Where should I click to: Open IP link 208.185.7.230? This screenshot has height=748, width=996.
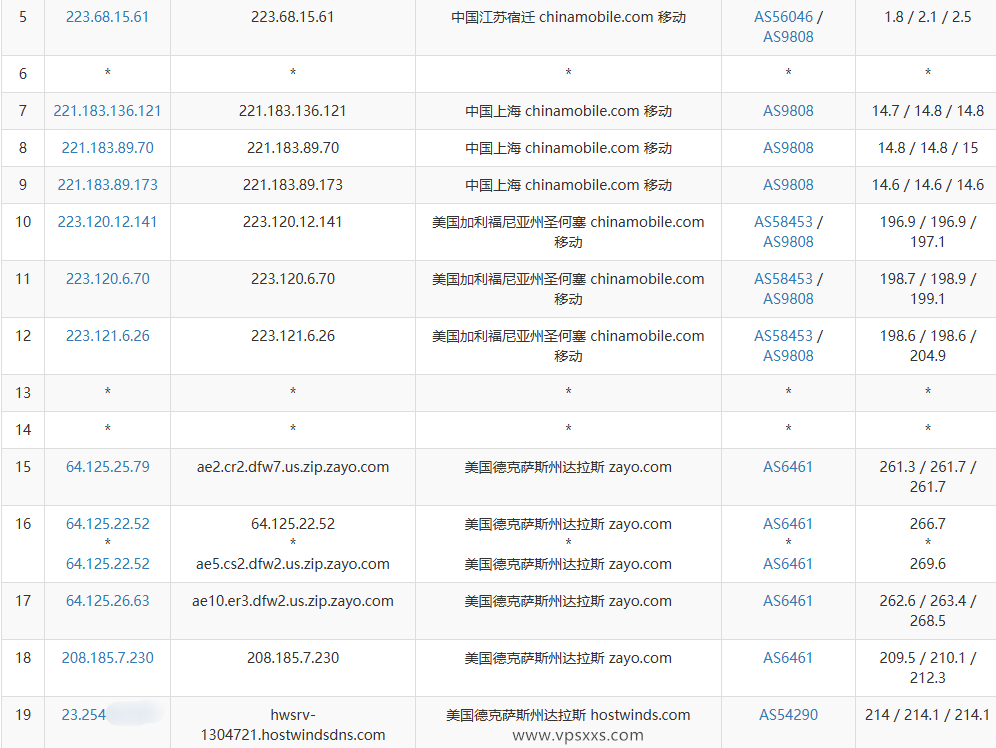point(107,657)
